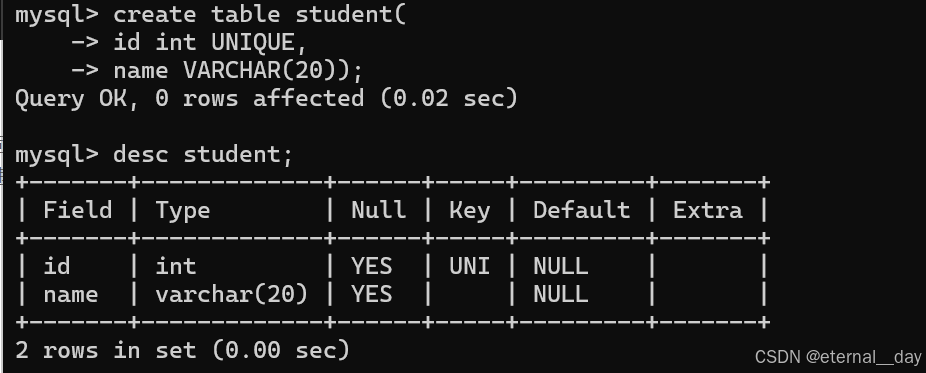Click the NULL default in name row

[x=560, y=294]
